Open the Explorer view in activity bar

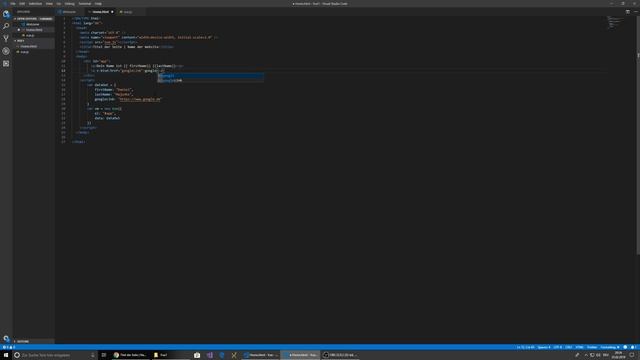click(6, 14)
